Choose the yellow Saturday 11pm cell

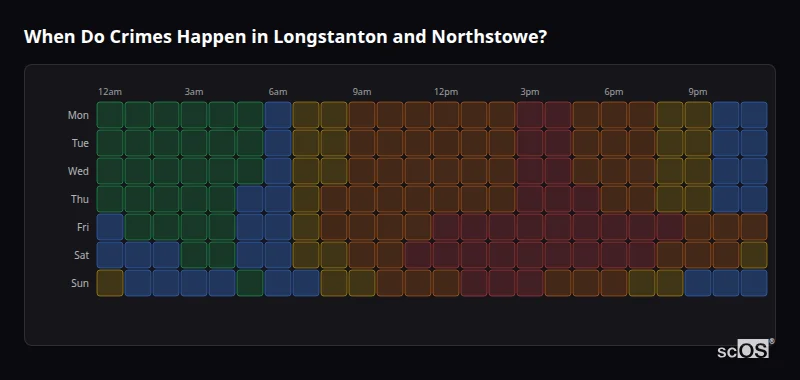754,255
